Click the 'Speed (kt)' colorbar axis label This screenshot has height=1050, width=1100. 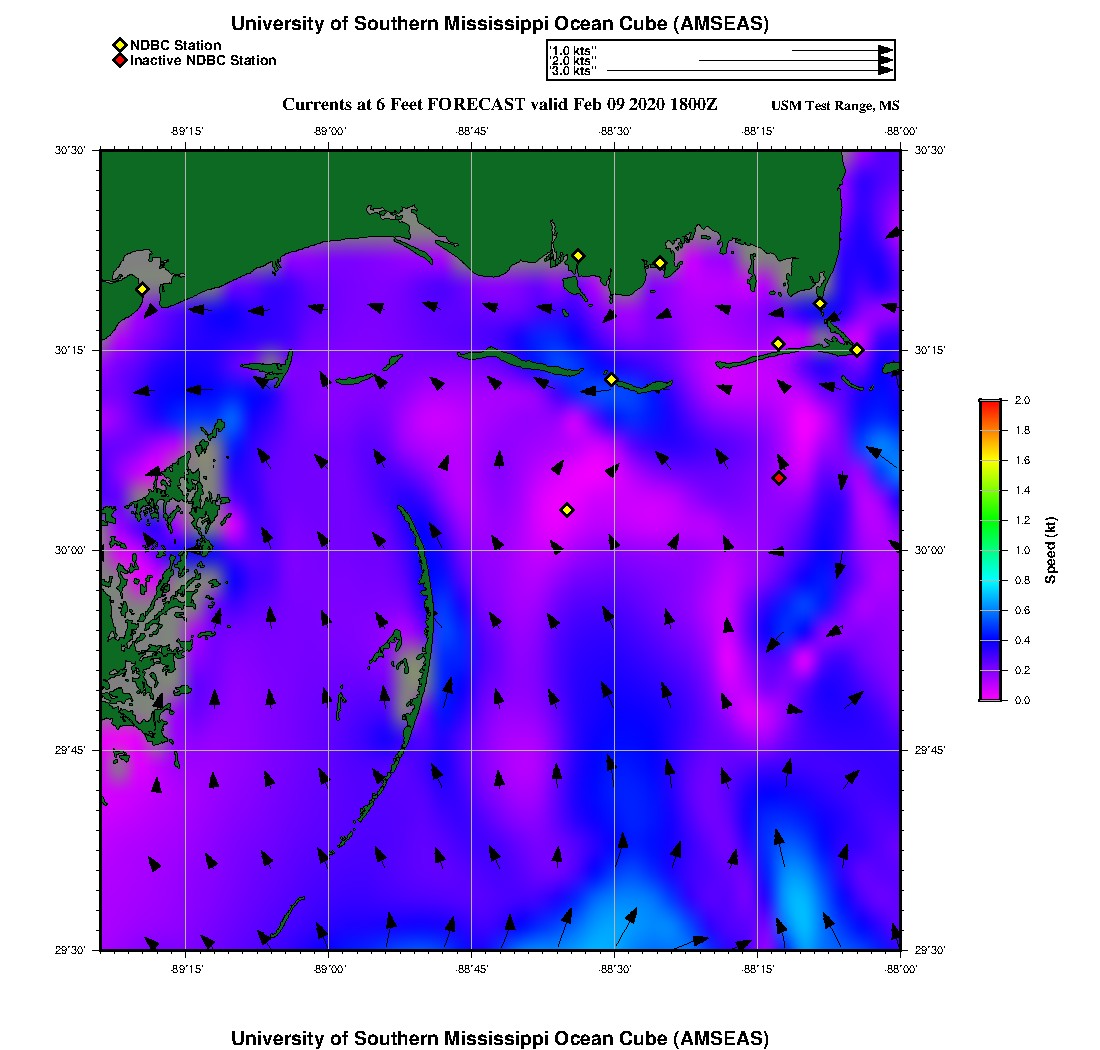[1050, 550]
